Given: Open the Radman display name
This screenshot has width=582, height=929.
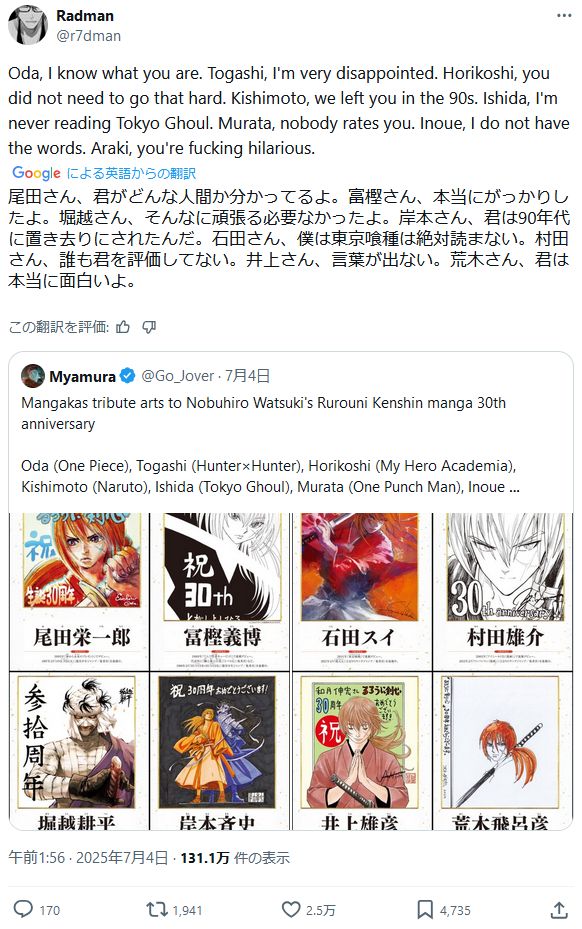Looking at the screenshot, I should (85, 16).
